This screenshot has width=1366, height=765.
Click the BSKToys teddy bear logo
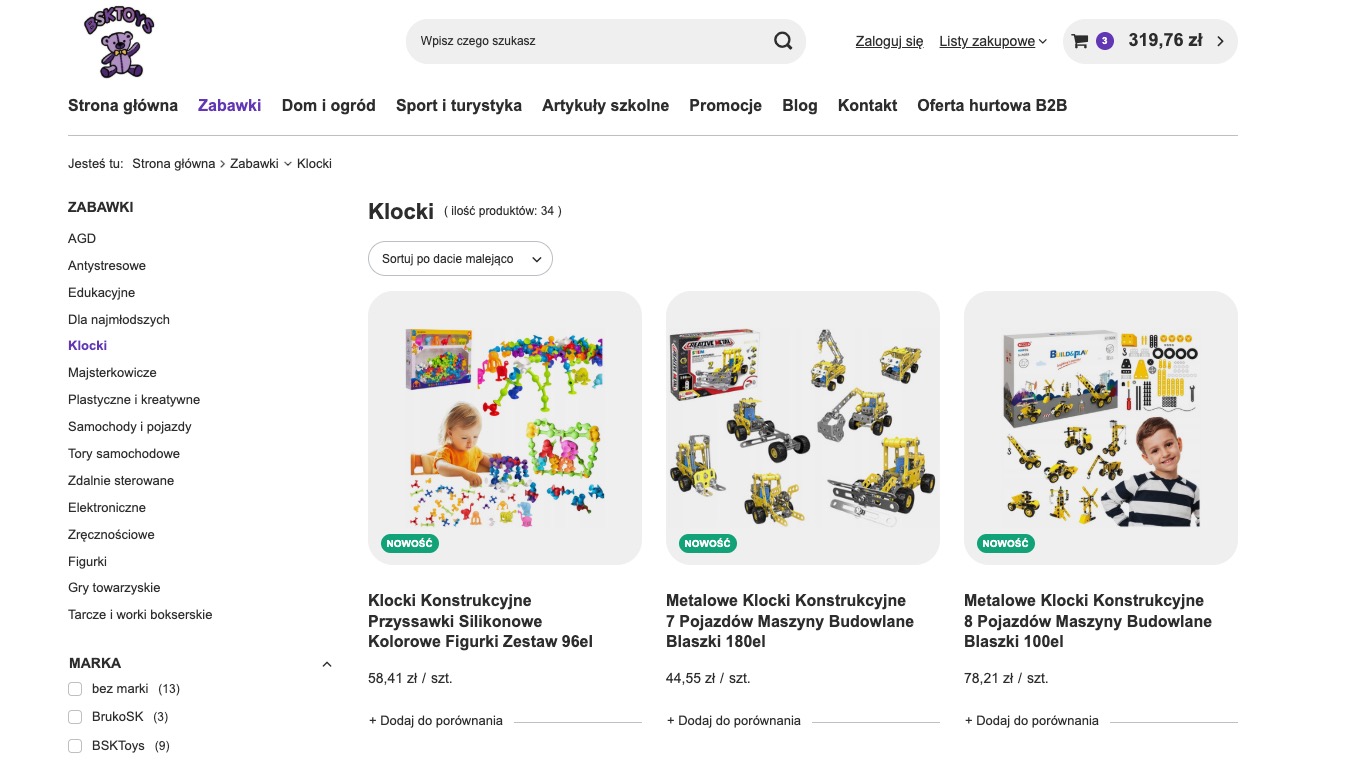[119, 43]
